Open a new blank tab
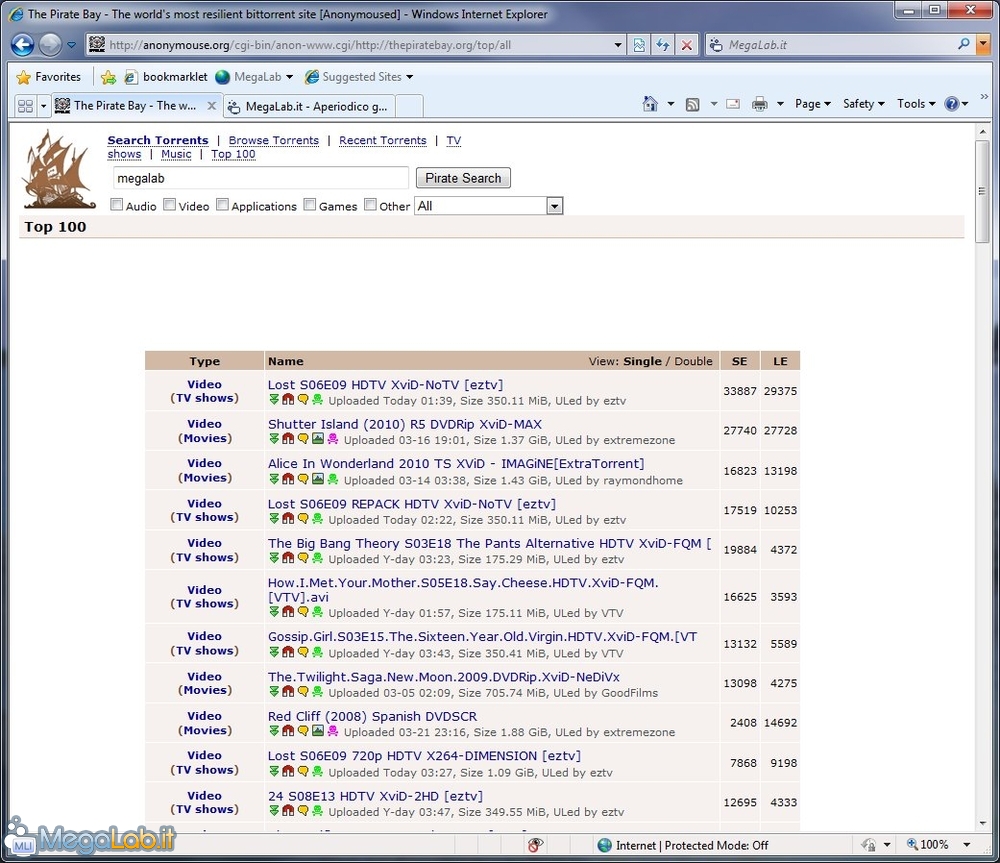 tap(409, 107)
